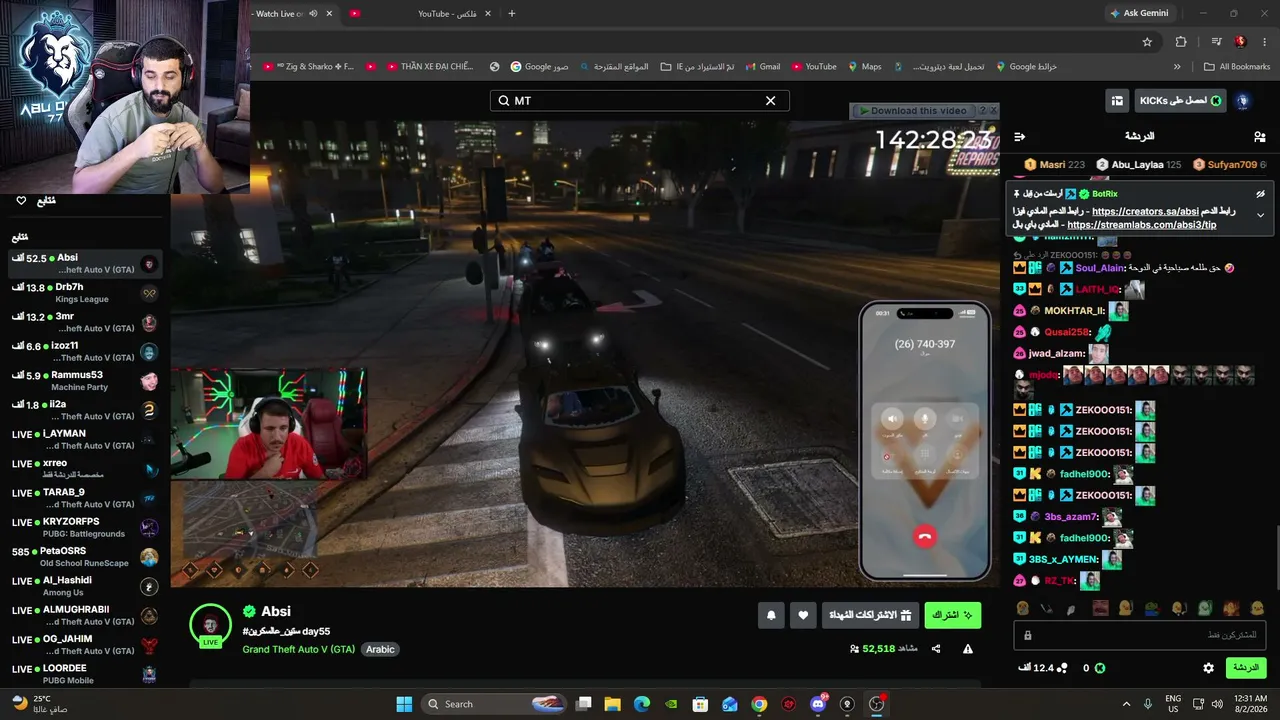This screenshot has width=1280, height=720.
Task: Click the Masri top gifter entry
Action: [1054, 165]
